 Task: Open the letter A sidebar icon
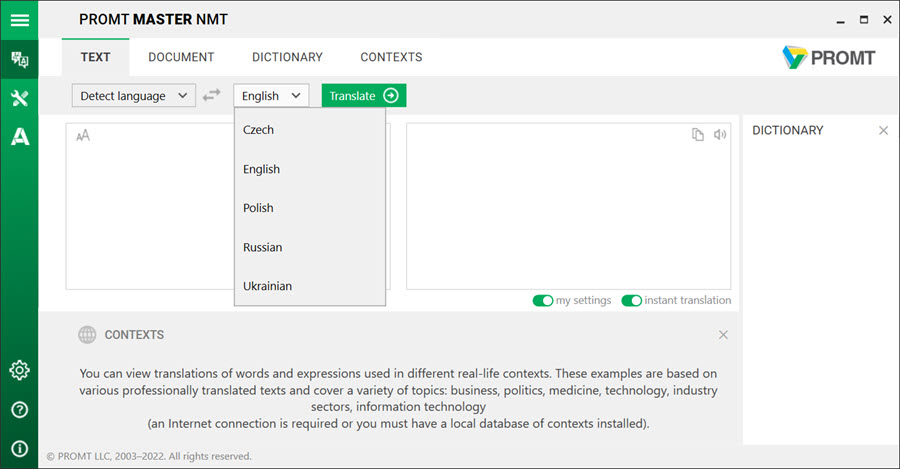click(x=20, y=137)
